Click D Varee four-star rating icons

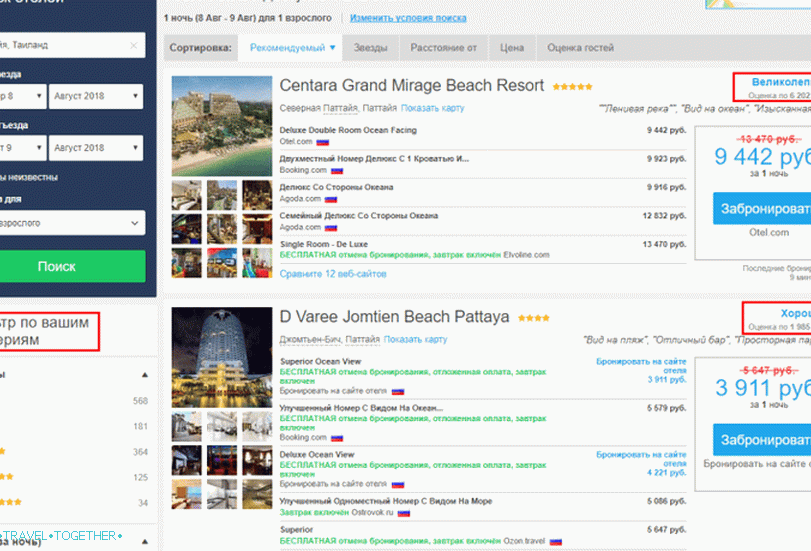point(533,318)
